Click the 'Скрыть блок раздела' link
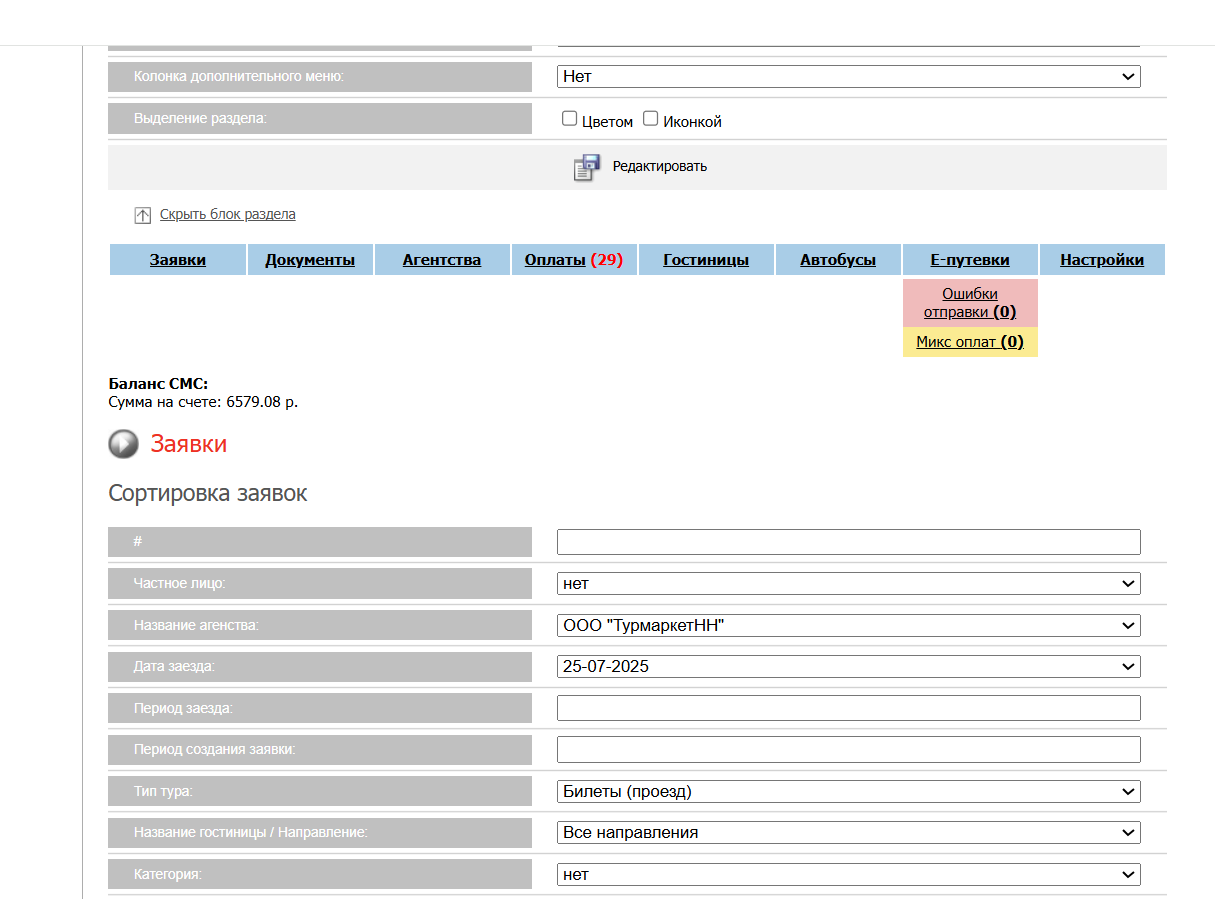The image size is (1215, 899). [228, 215]
